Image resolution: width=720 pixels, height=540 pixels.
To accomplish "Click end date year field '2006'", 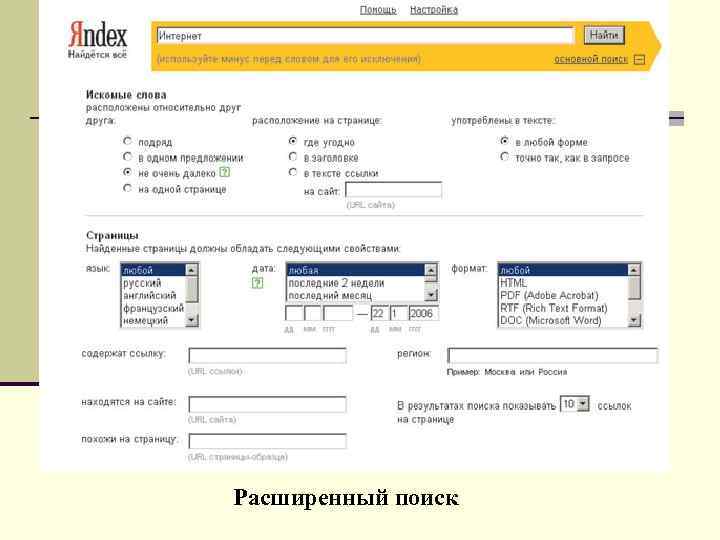I will pyautogui.click(x=423, y=314).
